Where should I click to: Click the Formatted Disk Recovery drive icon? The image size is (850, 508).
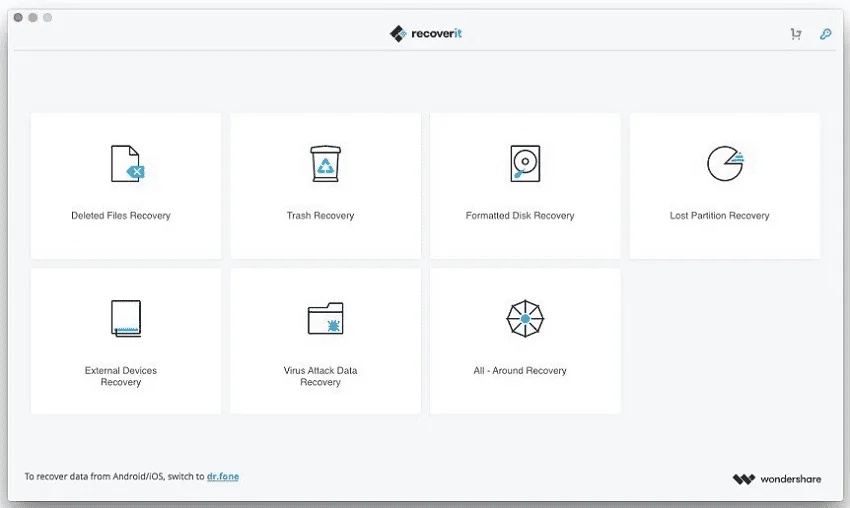point(525,163)
